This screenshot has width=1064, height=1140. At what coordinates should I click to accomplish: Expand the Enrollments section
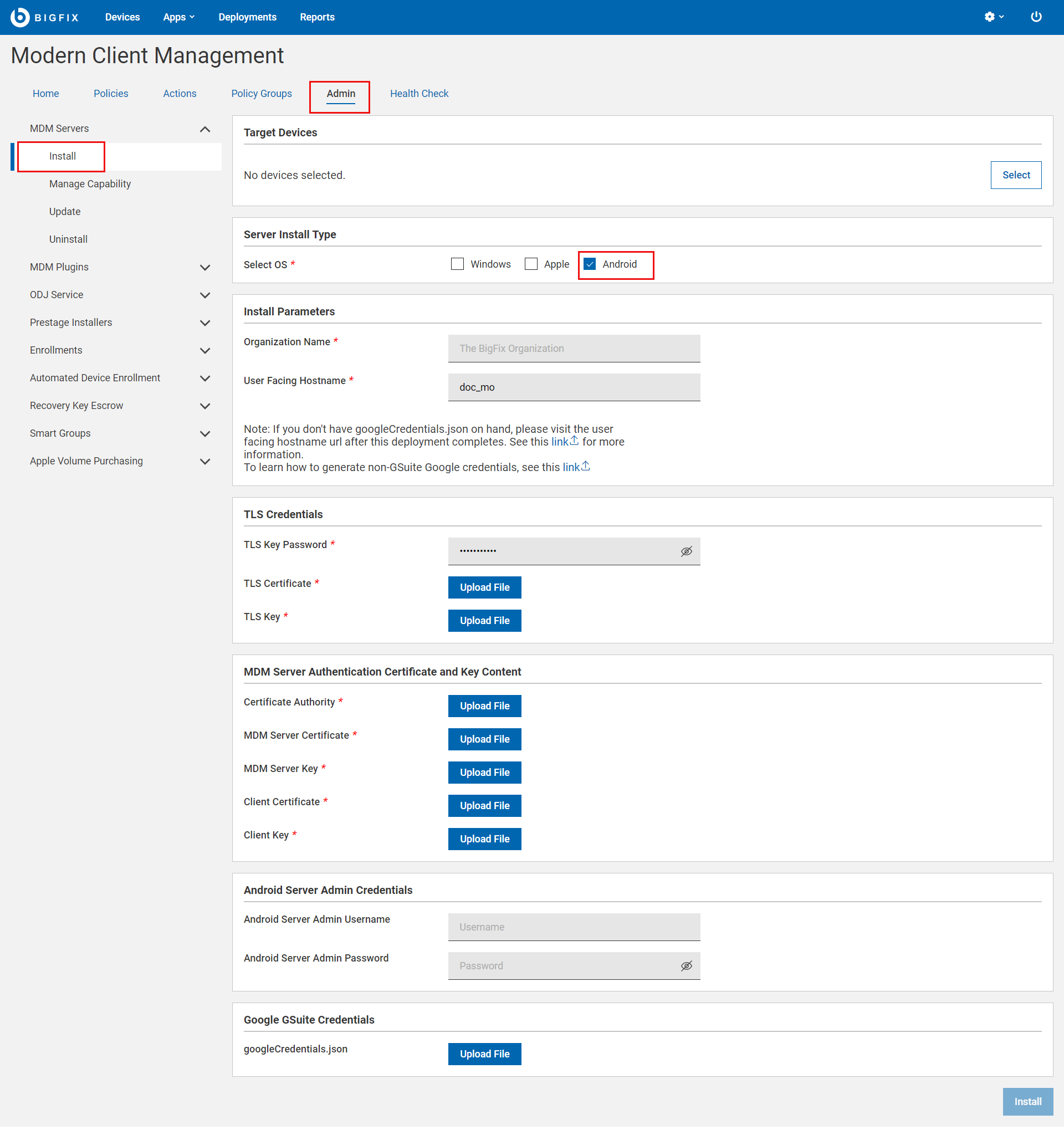click(x=204, y=350)
